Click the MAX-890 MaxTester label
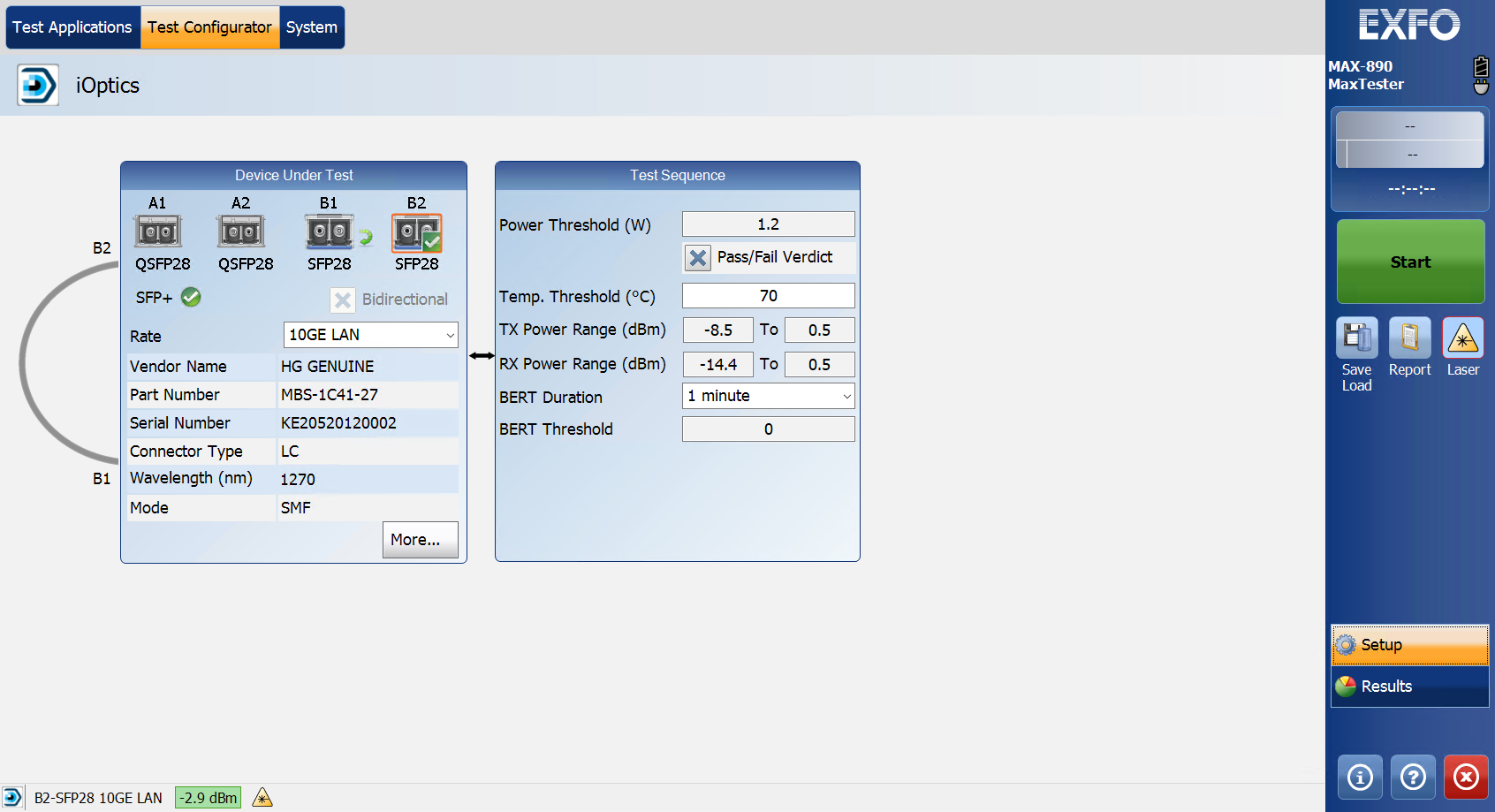Viewport: 1495px width, 812px height. [x=1366, y=75]
